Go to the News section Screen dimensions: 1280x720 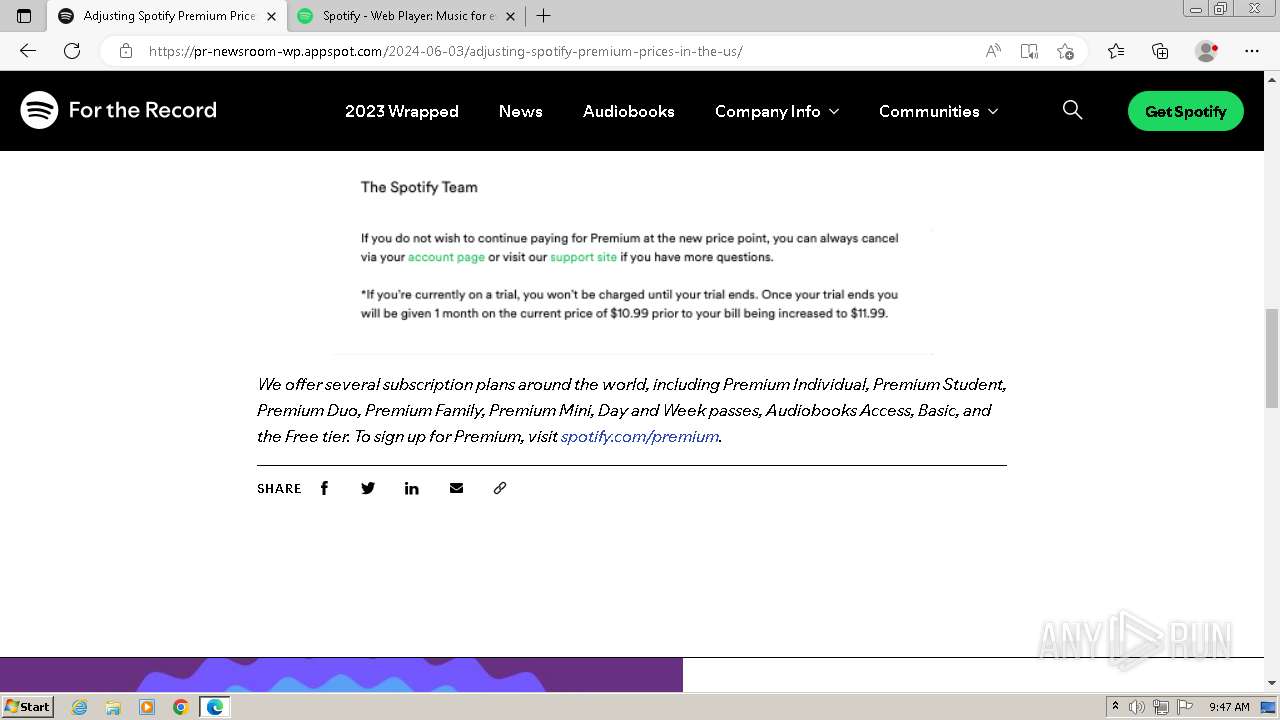coord(521,111)
